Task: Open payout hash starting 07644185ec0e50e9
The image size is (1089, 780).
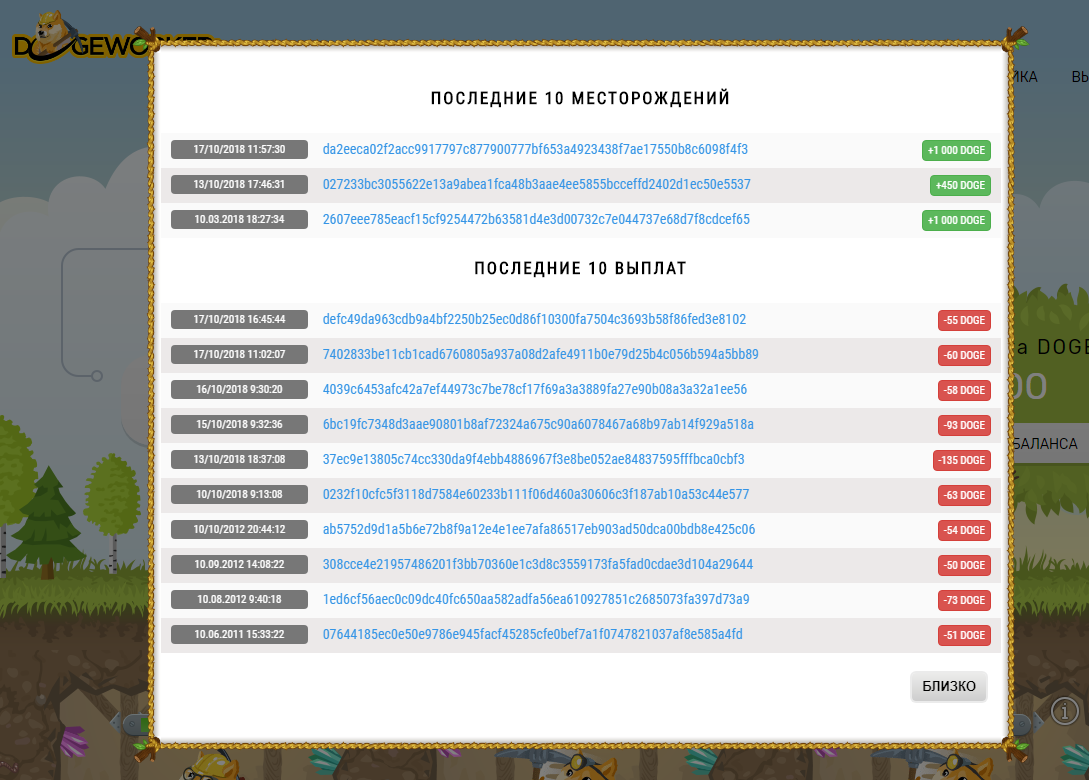Action: tap(533, 634)
